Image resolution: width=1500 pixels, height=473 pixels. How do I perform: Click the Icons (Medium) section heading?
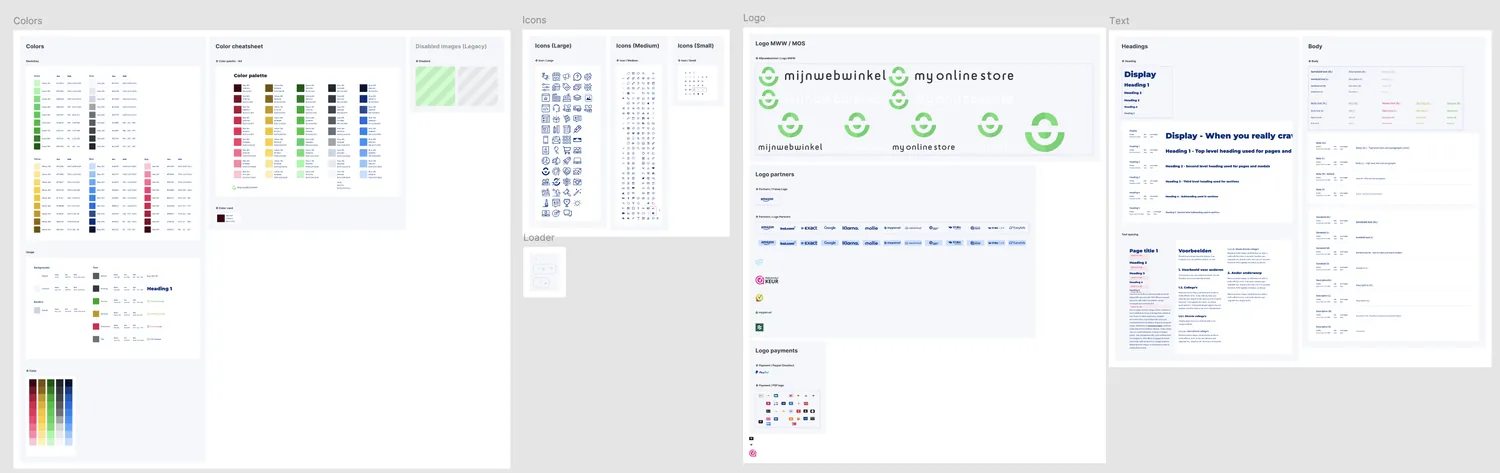coord(637,46)
